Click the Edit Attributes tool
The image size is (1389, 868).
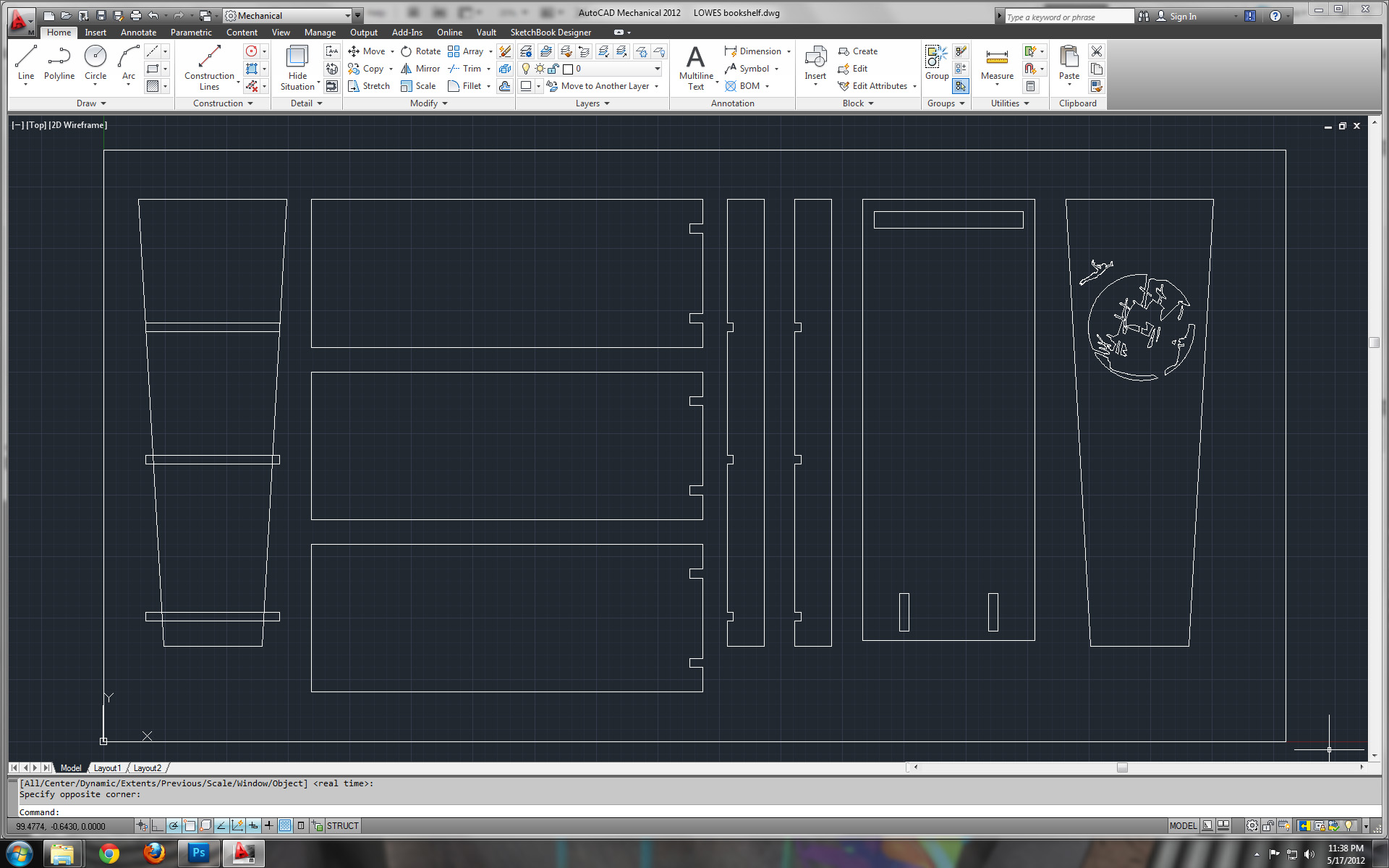tap(872, 86)
